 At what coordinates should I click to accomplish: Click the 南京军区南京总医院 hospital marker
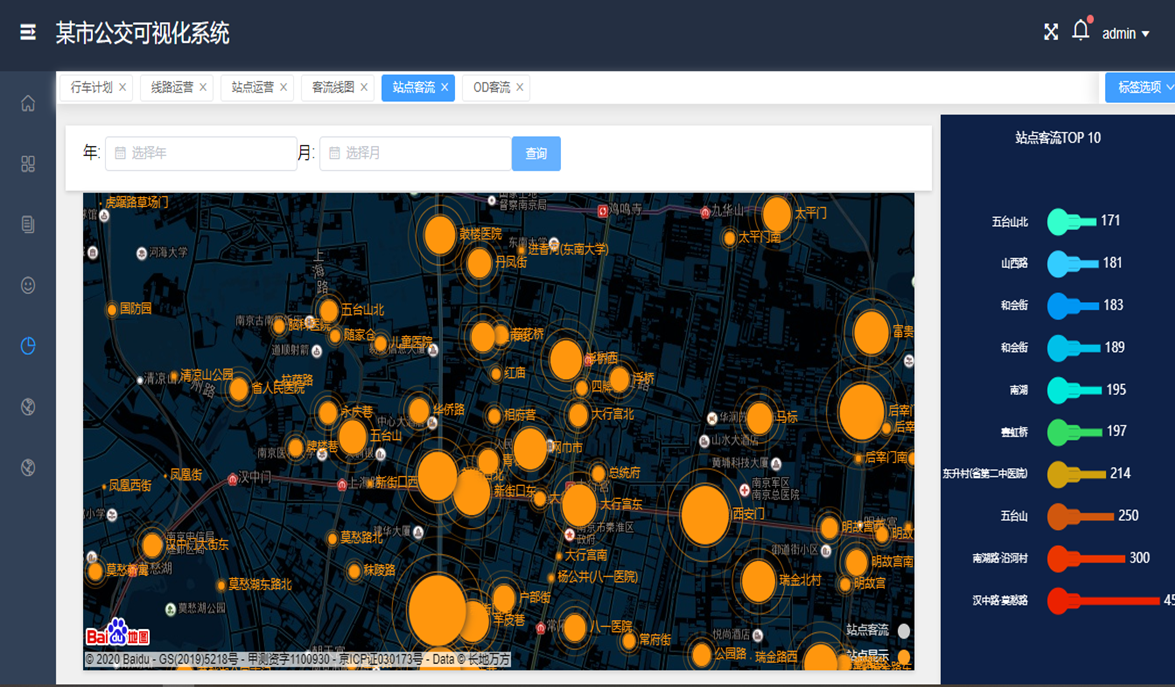click(x=744, y=491)
